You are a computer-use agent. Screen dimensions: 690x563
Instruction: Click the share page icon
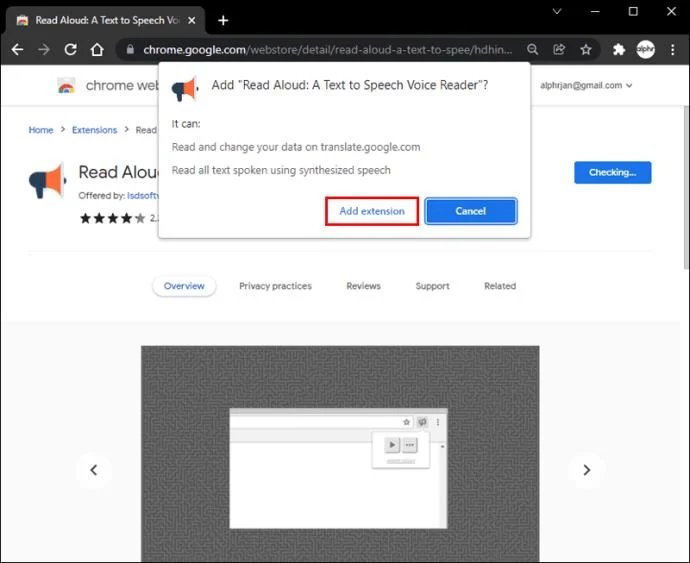click(x=559, y=49)
